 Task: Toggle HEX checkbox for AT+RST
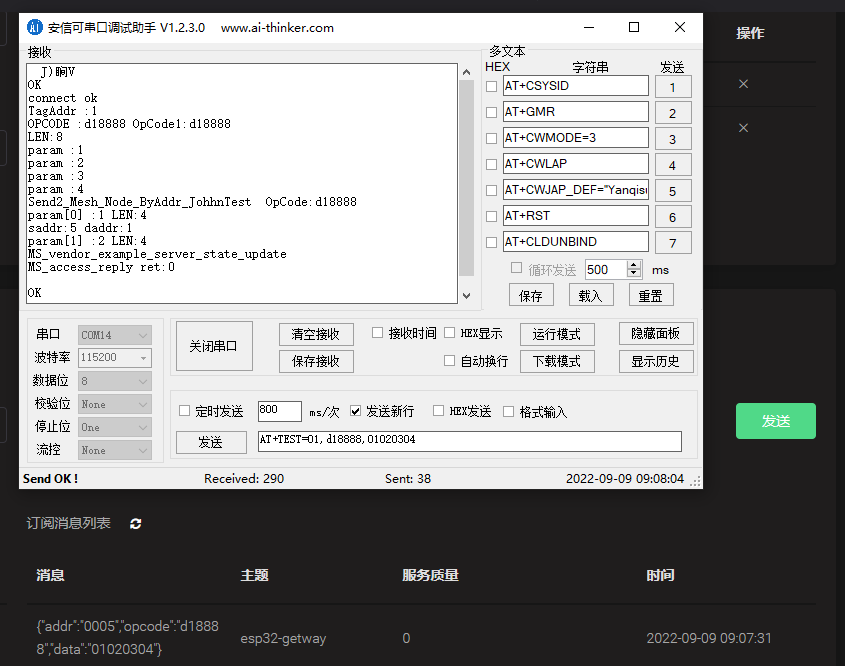pyautogui.click(x=491, y=216)
